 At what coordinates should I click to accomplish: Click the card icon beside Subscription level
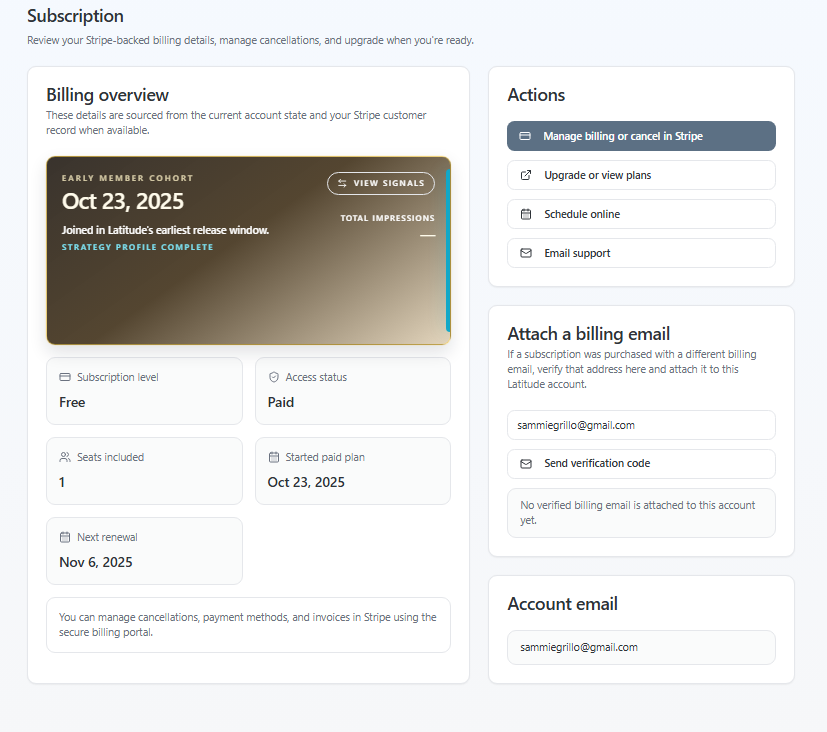pos(65,377)
